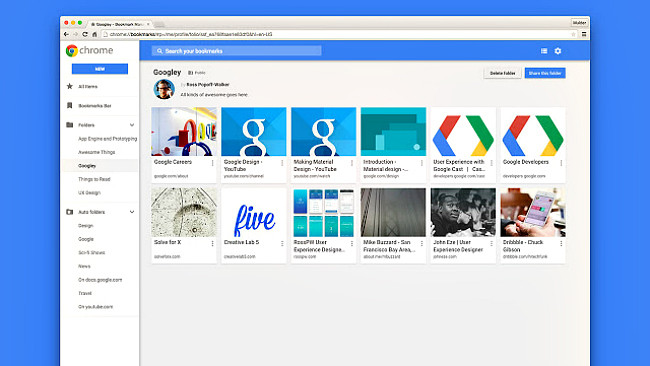Click developers.google.com URL on Google Developers card
The height and width of the screenshot is (366, 650).
pos(524,176)
